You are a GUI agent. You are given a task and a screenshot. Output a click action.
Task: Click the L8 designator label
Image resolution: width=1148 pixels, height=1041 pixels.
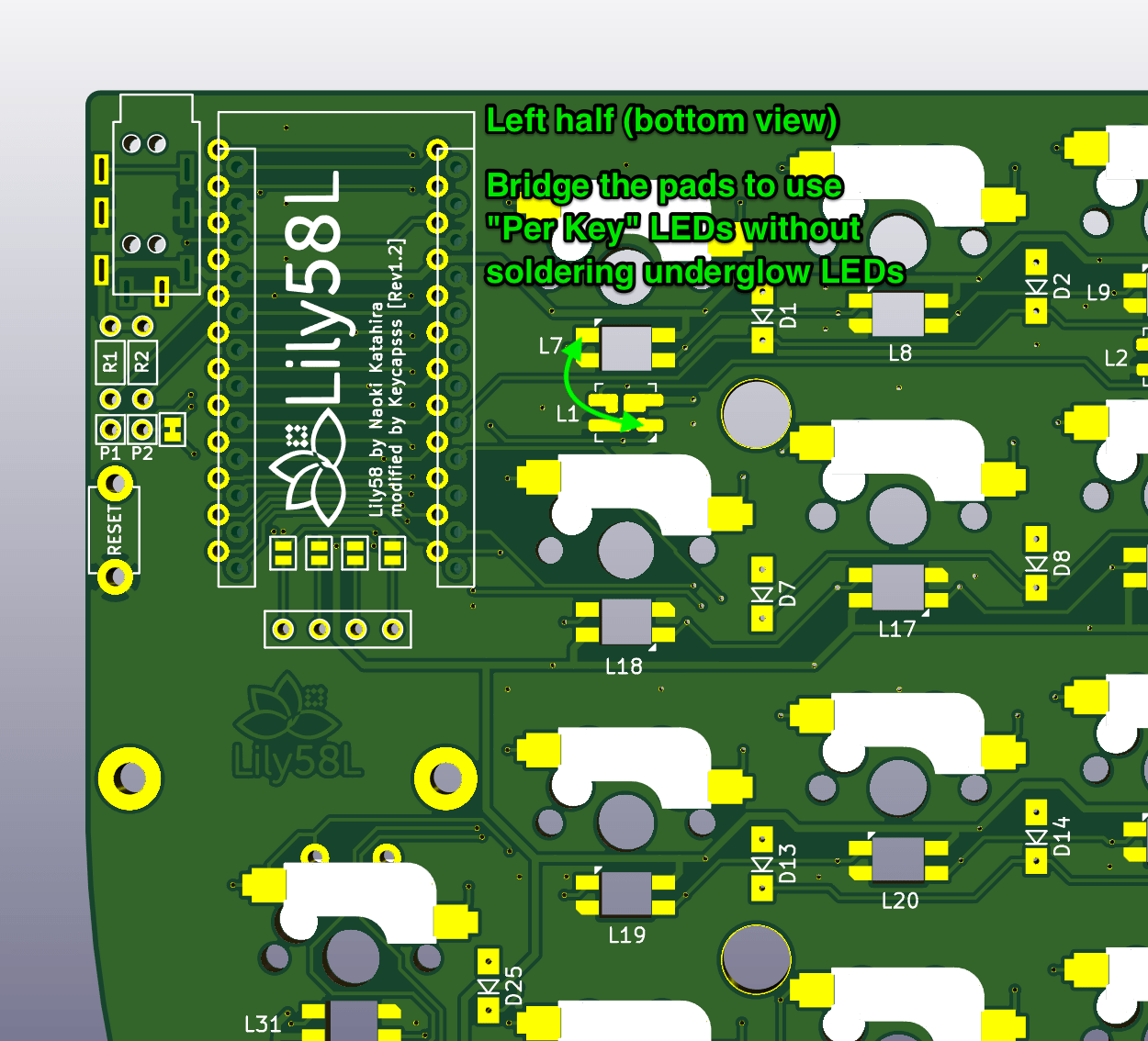(900, 353)
